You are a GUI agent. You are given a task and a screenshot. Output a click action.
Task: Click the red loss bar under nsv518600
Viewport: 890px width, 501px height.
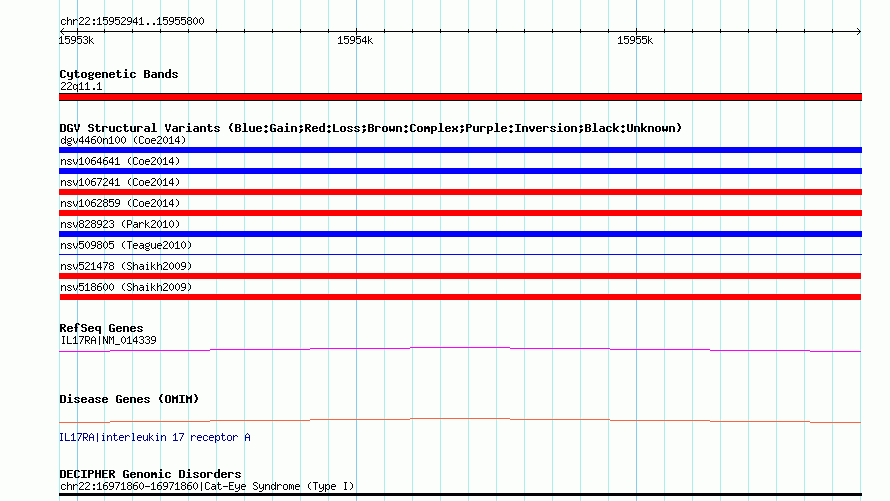pos(460,297)
